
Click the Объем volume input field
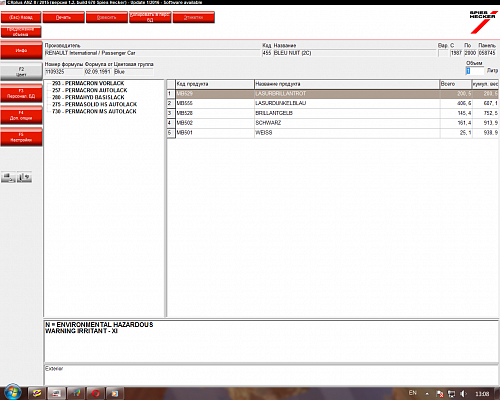pyautogui.click(x=475, y=71)
